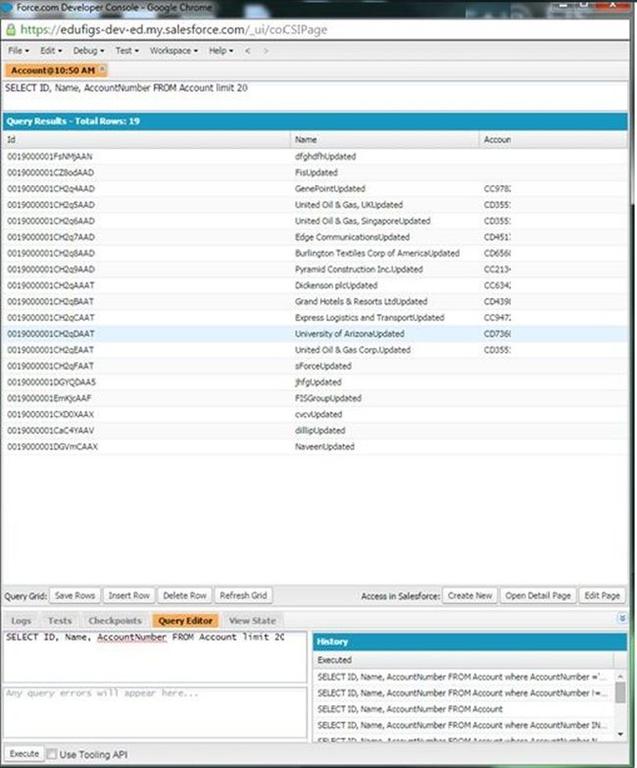
Task: Open the Debug menu
Action: pyautogui.click(x=88, y=50)
